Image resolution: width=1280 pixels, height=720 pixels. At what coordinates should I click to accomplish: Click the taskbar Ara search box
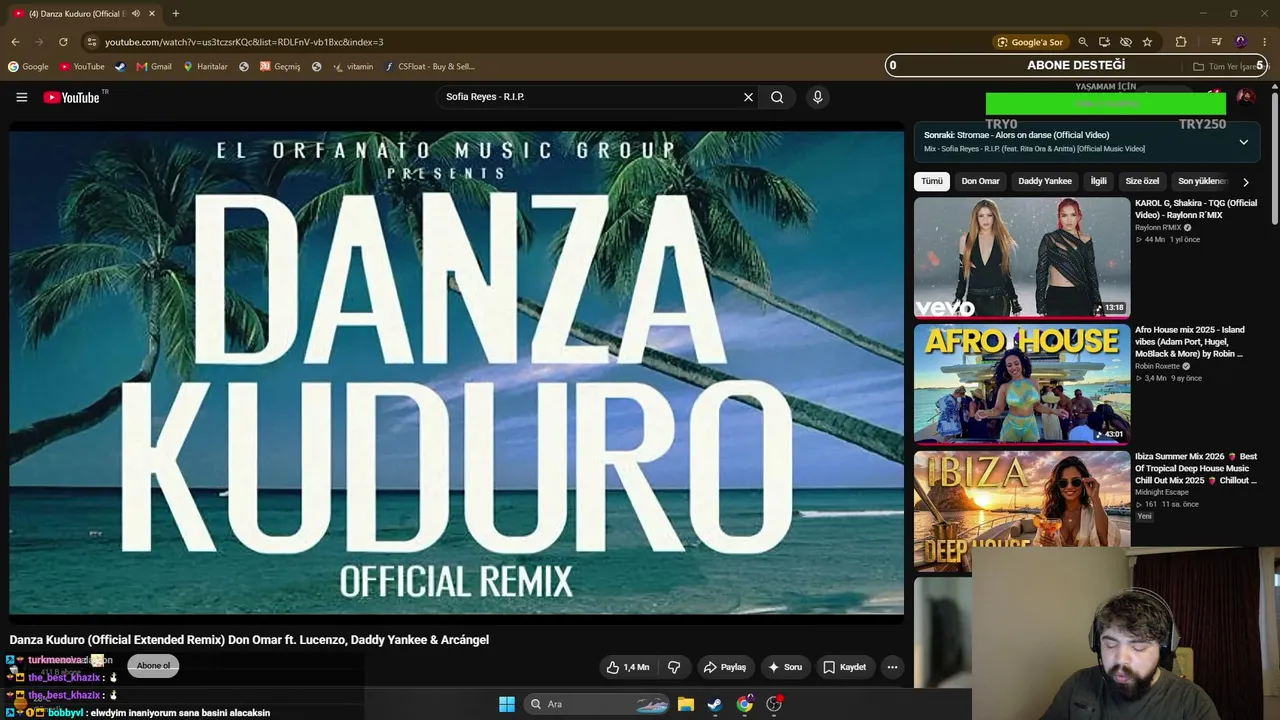(x=597, y=704)
